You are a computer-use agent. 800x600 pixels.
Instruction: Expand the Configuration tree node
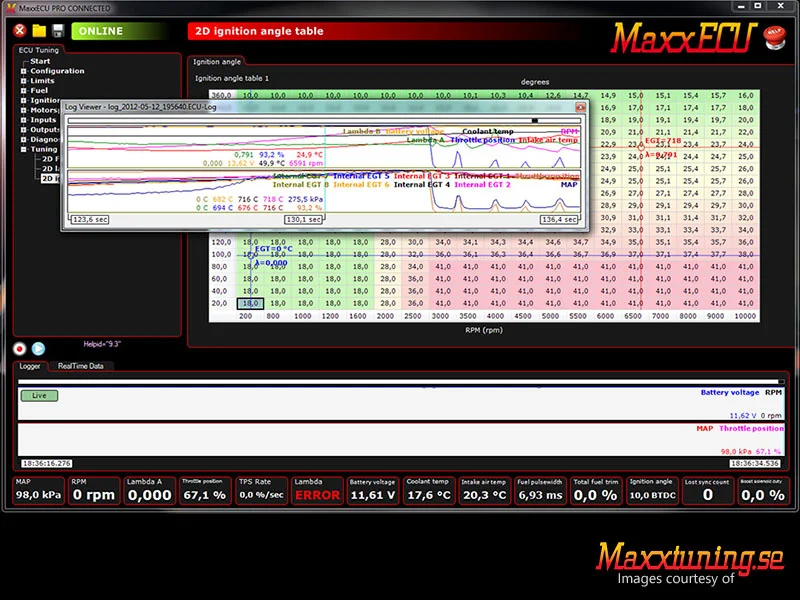[23, 71]
